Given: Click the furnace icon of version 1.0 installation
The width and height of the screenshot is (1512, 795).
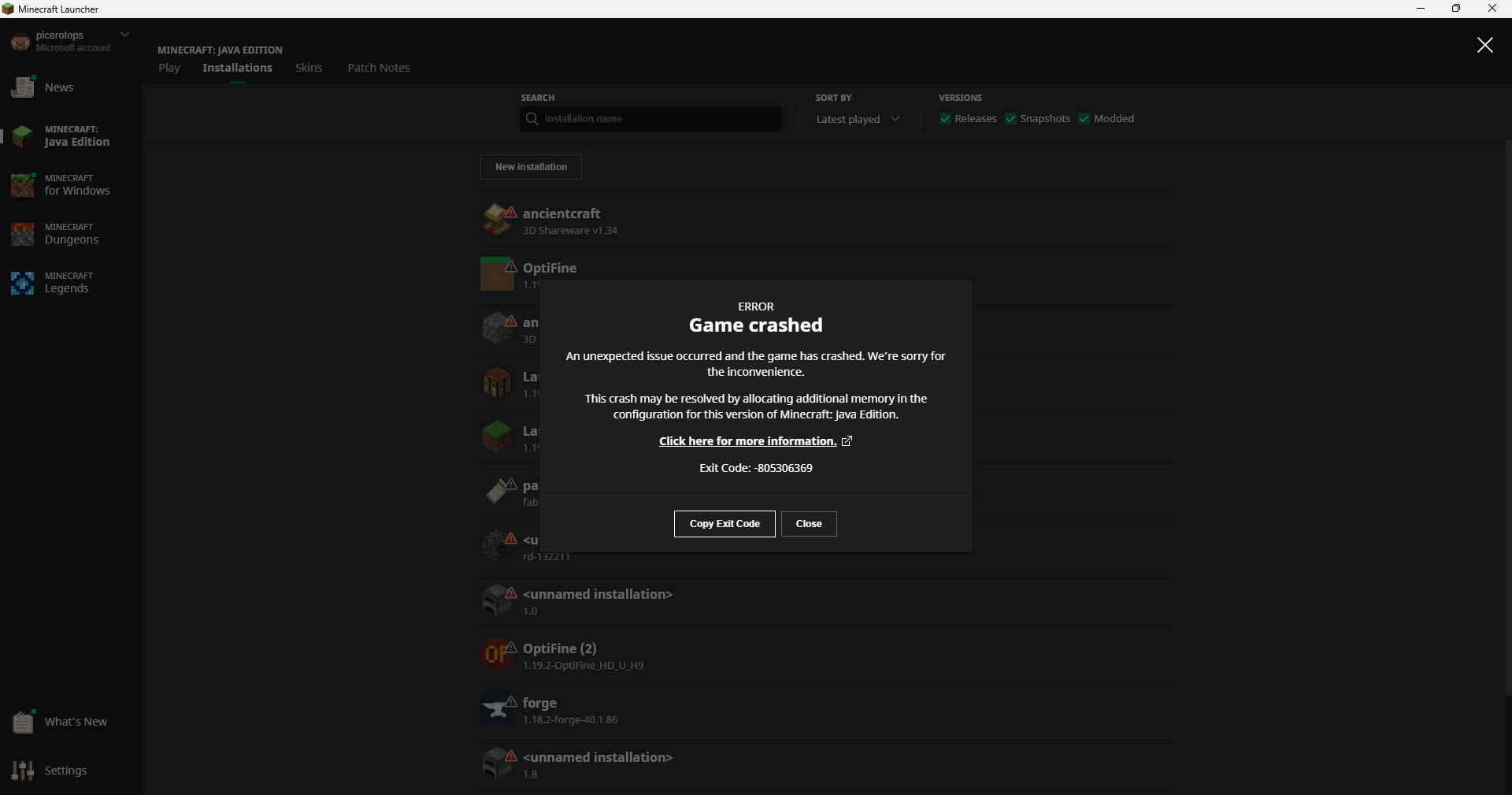Looking at the screenshot, I should [498, 600].
